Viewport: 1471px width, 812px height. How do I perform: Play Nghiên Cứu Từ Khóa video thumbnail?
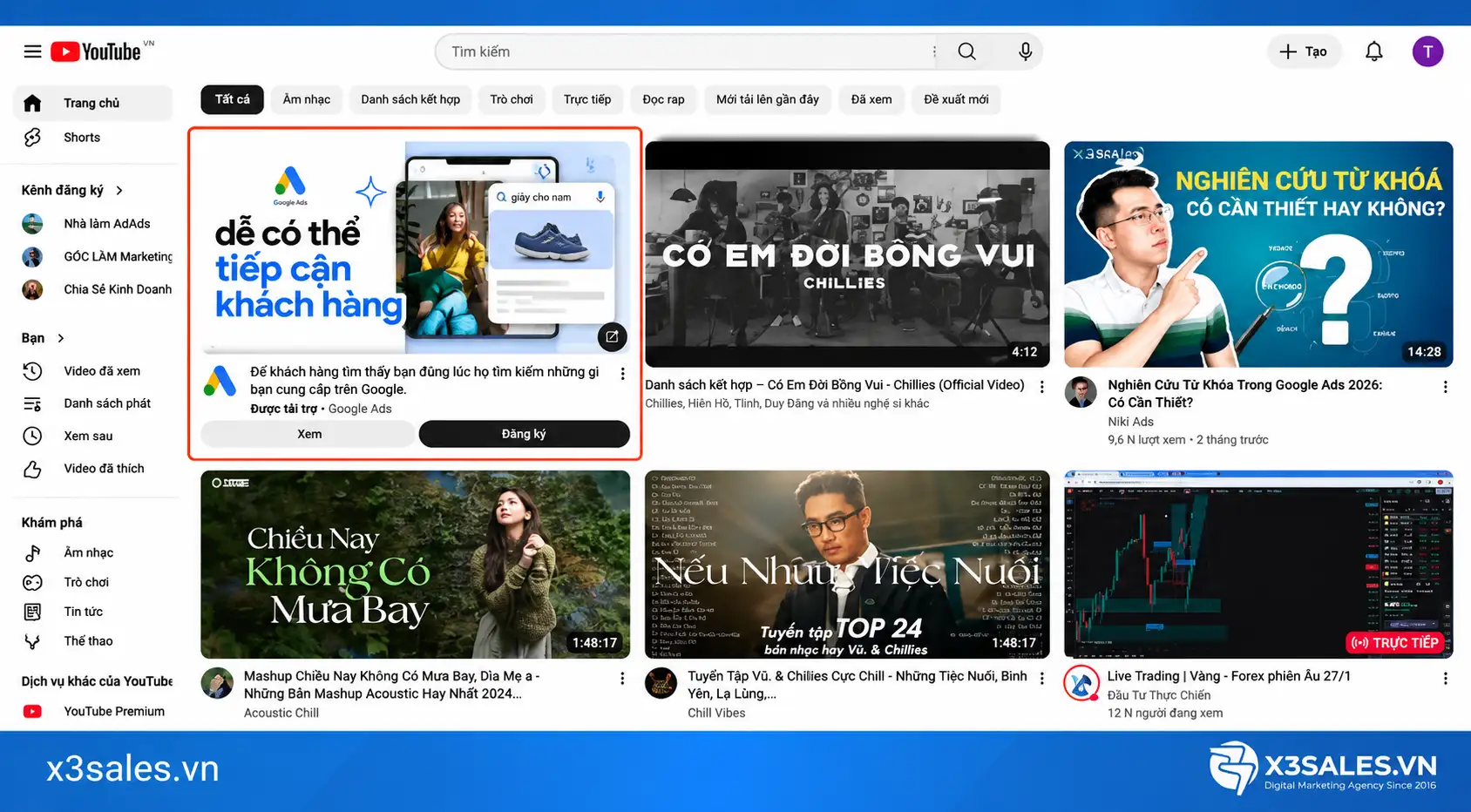coord(1258,254)
